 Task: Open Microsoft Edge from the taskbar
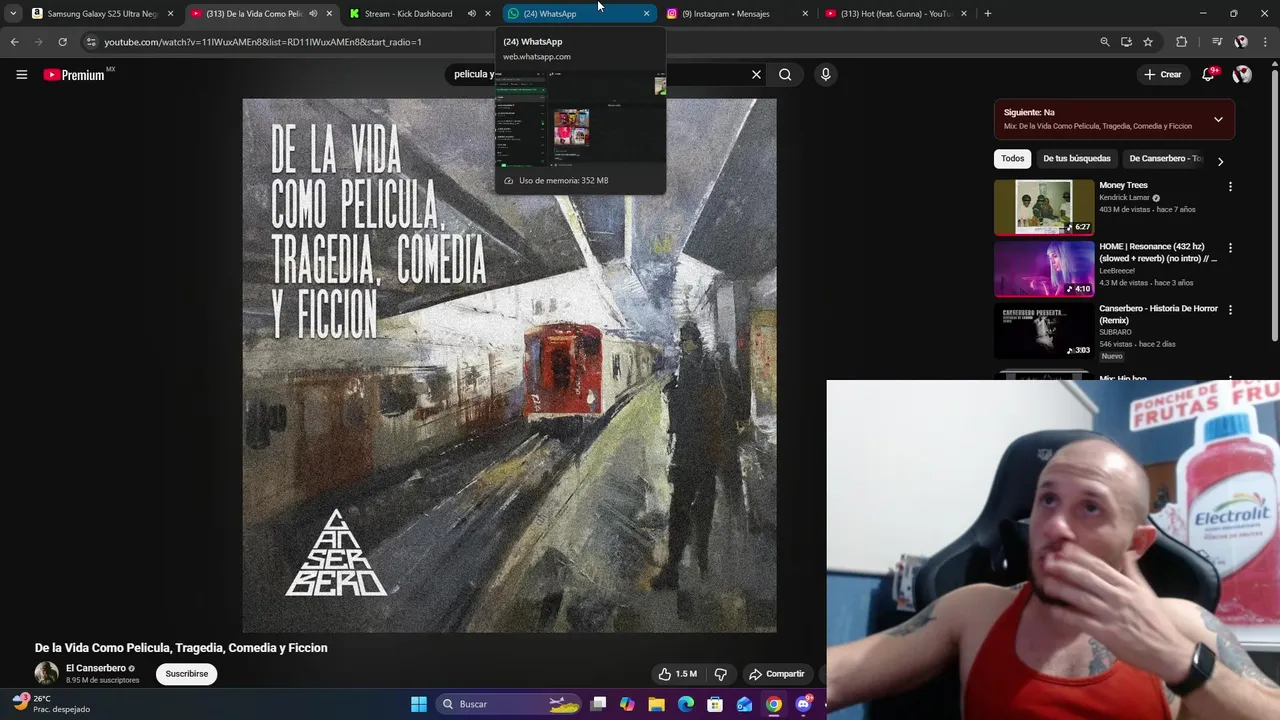point(686,704)
